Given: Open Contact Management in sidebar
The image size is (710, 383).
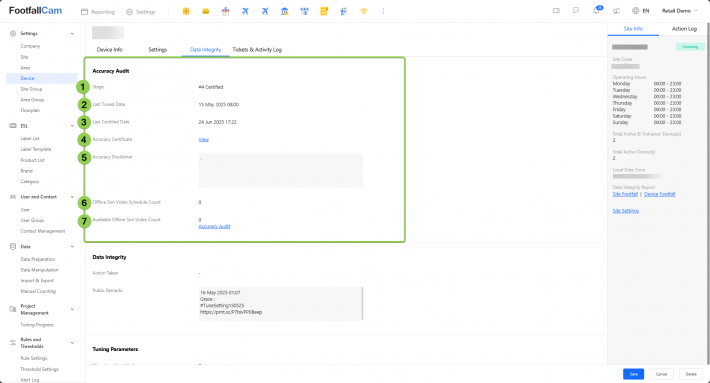Looking at the screenshot, I should (43, 231).
